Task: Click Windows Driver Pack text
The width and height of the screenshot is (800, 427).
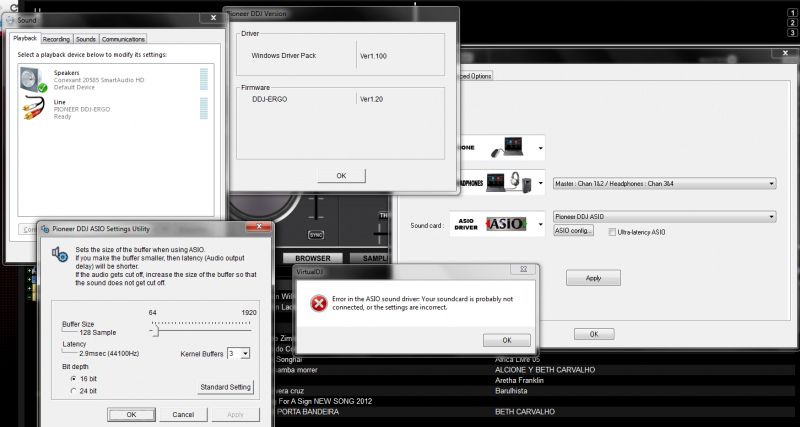Action: coord(284,56)
